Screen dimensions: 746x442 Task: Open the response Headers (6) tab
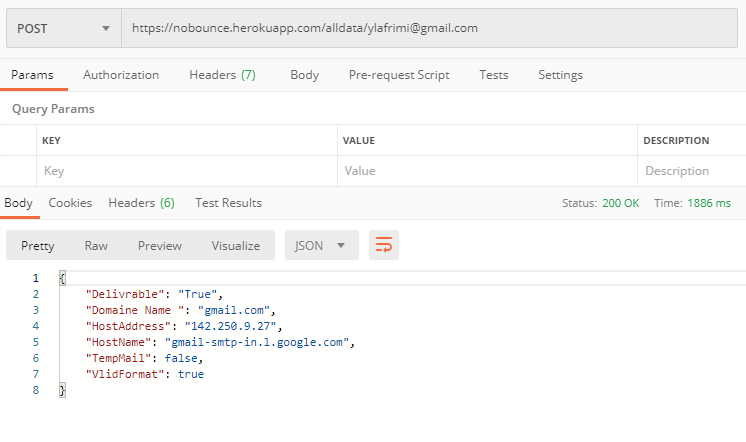(141, 203)
